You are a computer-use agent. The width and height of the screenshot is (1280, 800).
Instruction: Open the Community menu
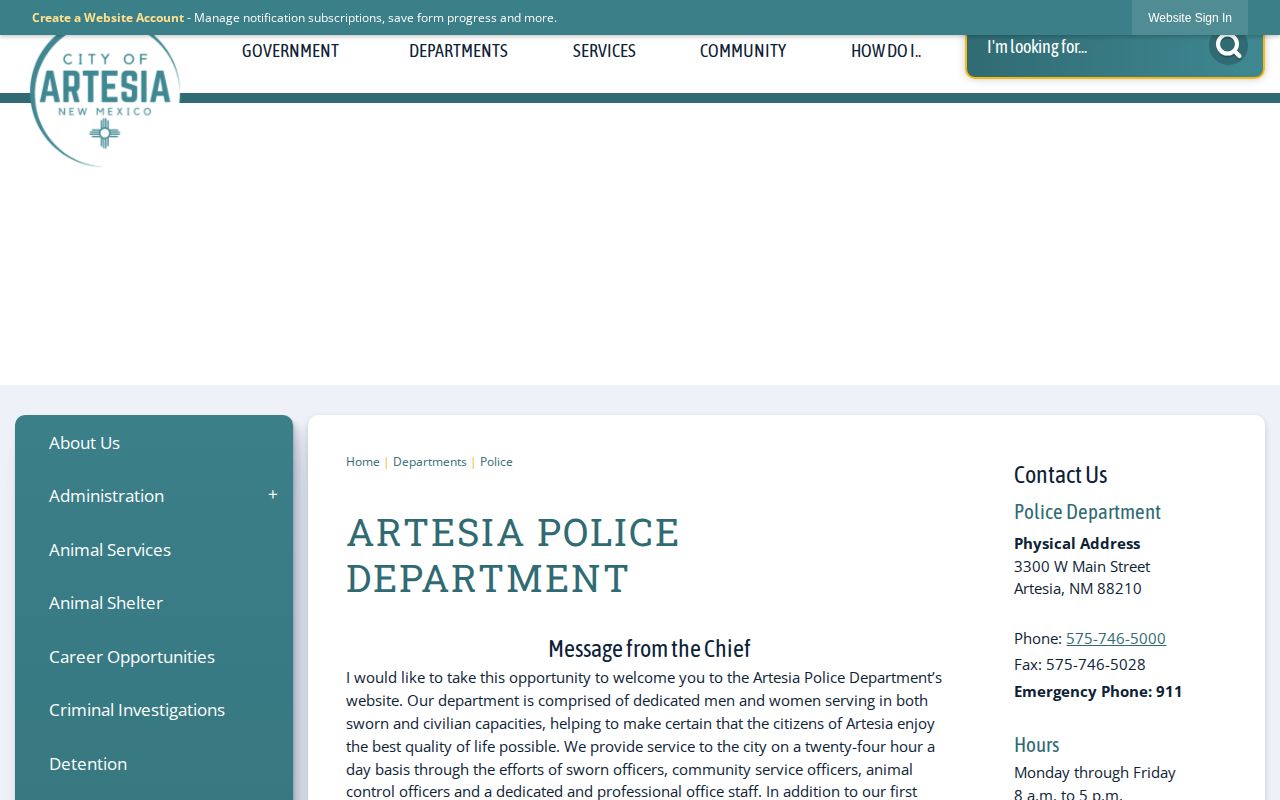click(743, 51)
